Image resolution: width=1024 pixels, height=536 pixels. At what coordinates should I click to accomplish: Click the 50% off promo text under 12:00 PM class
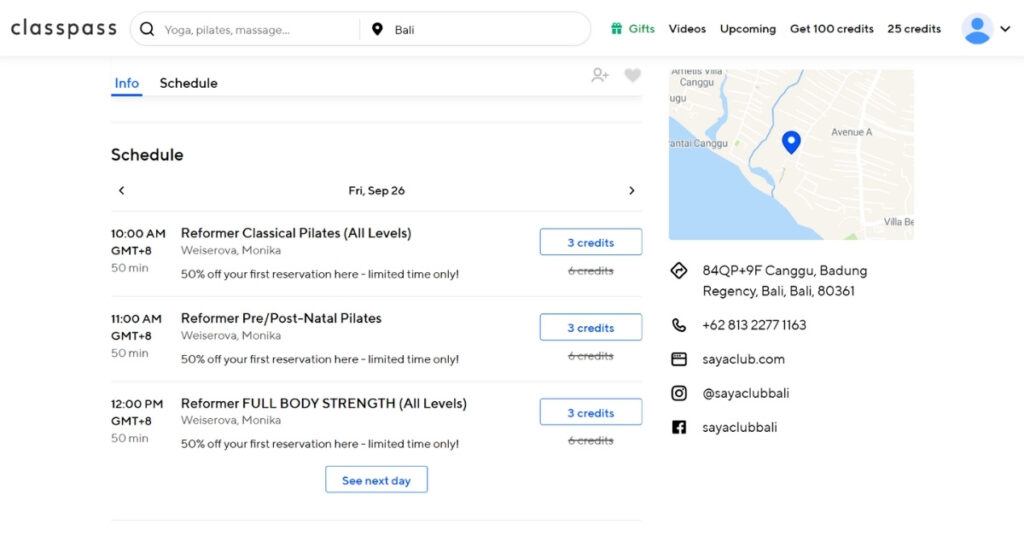point(319,444)
